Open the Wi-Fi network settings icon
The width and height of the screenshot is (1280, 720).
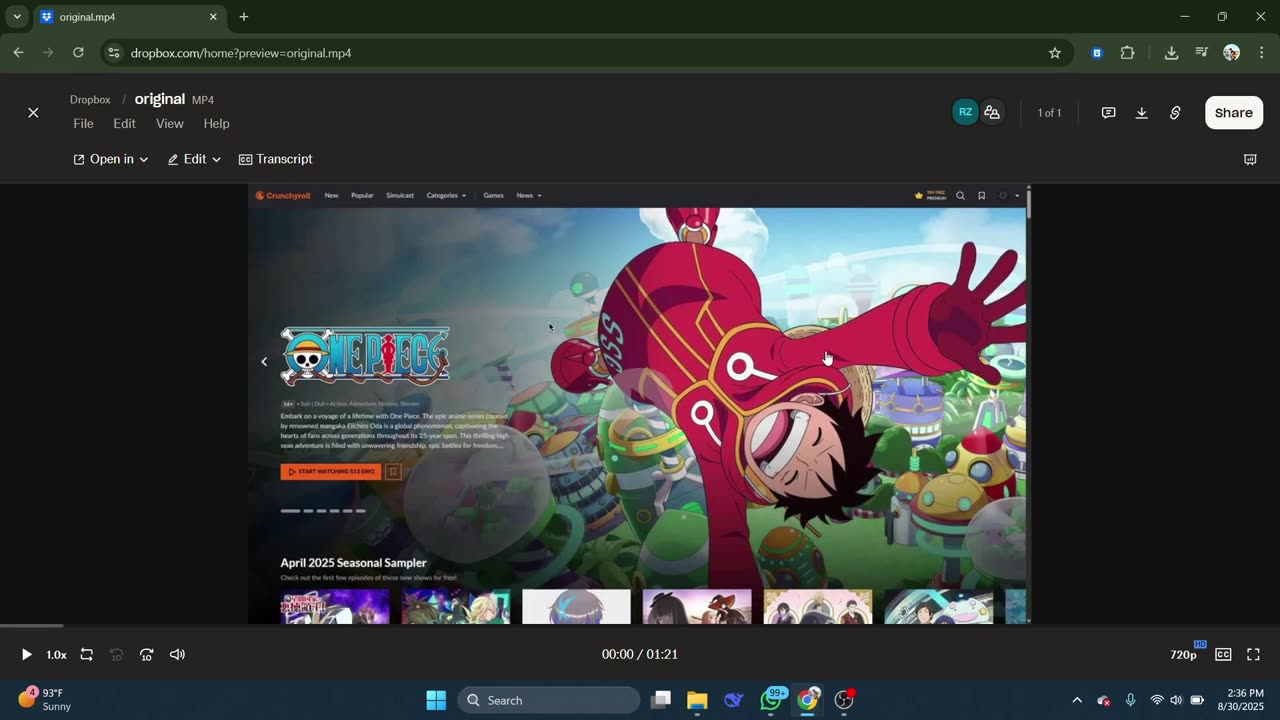pos(1156,700)
